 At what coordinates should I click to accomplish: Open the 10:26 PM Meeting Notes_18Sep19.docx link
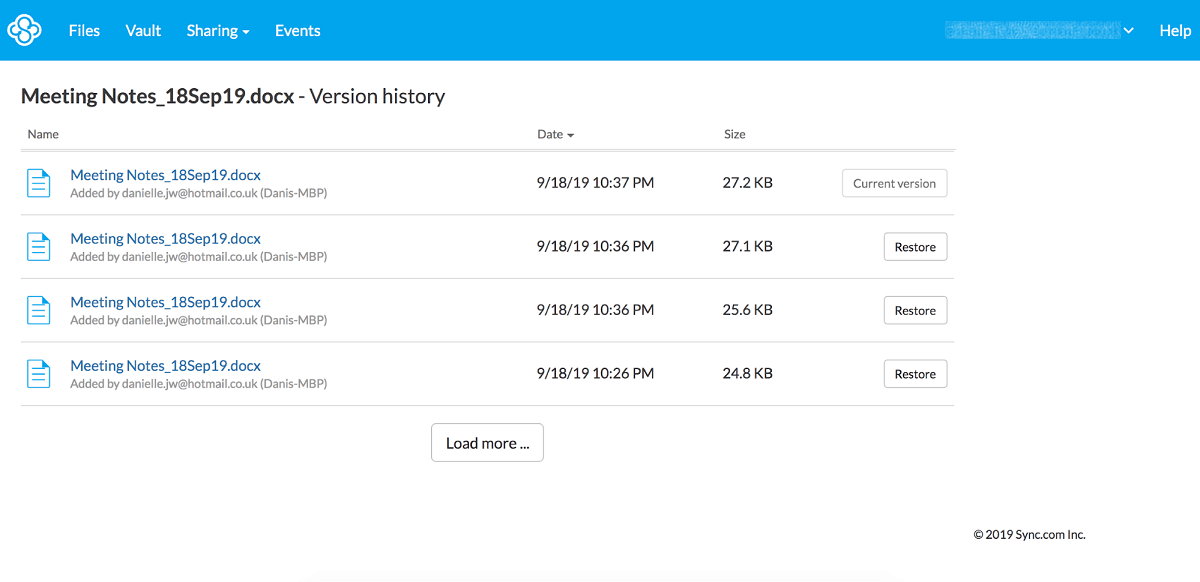click(x=165, y=366)
